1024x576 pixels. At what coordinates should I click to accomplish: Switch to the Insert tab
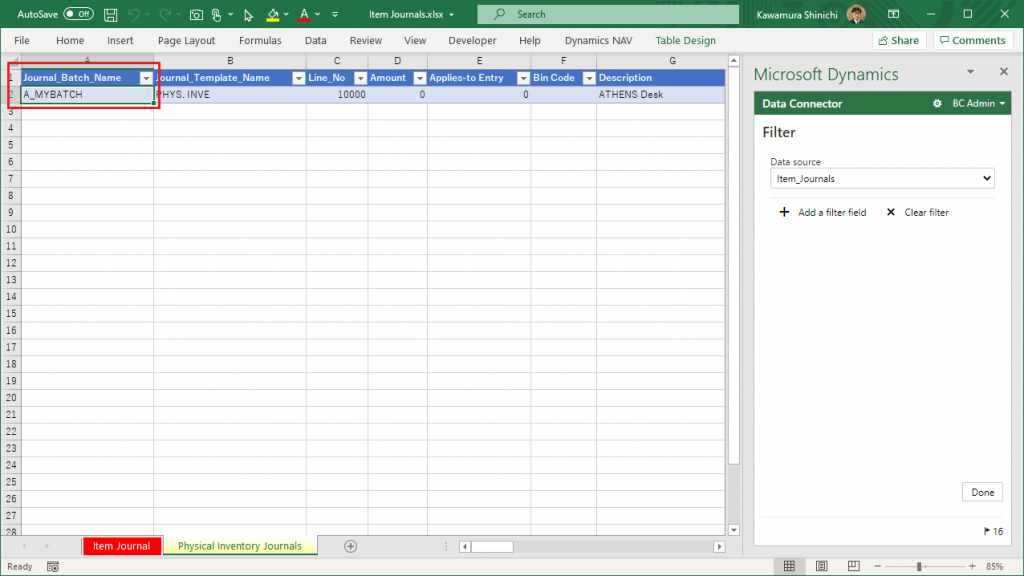pyautogui.click(x=120, y=40)
